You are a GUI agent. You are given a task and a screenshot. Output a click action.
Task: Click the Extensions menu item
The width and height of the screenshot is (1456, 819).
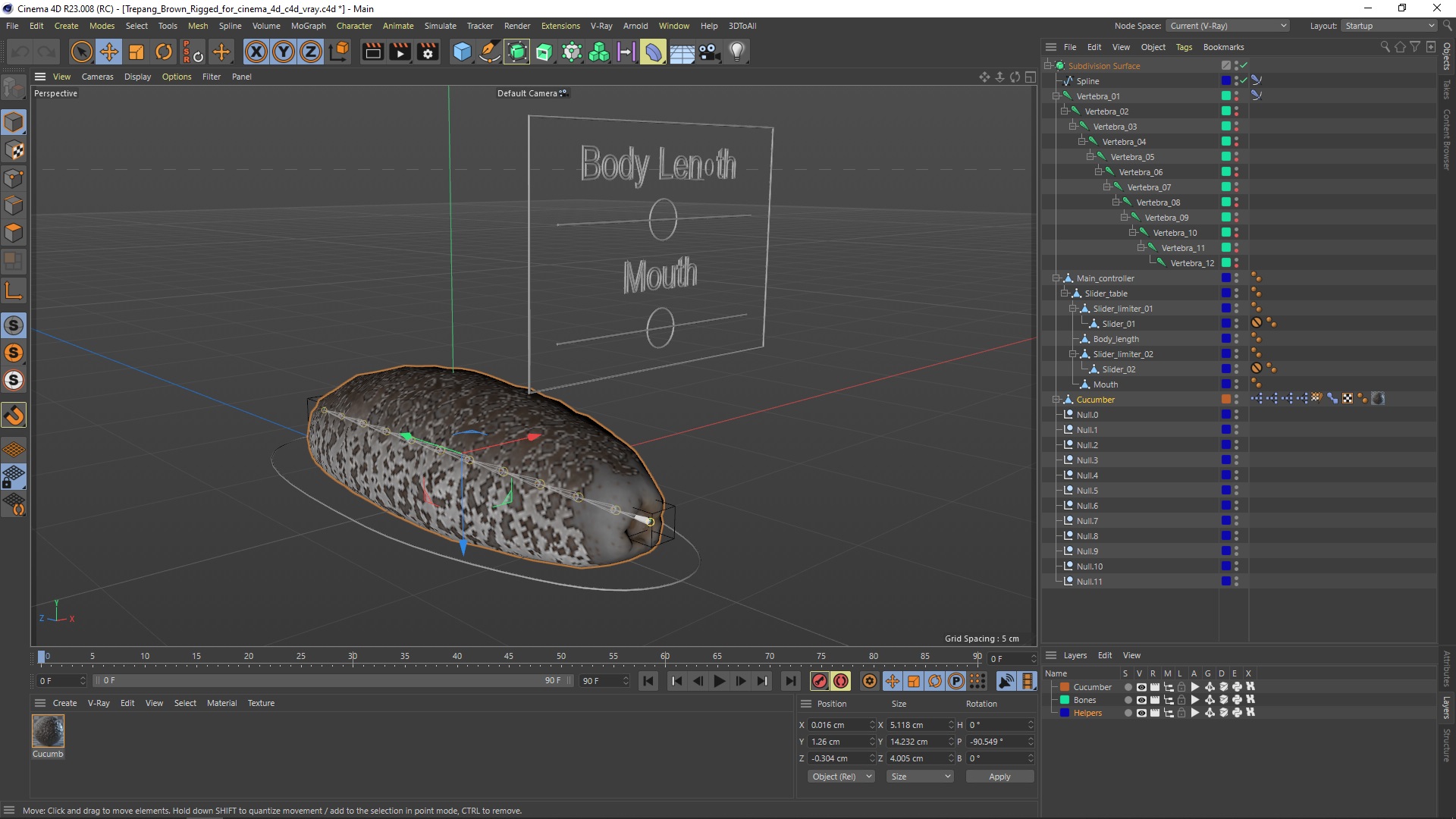pyautogui.click(x=559, y=25)
